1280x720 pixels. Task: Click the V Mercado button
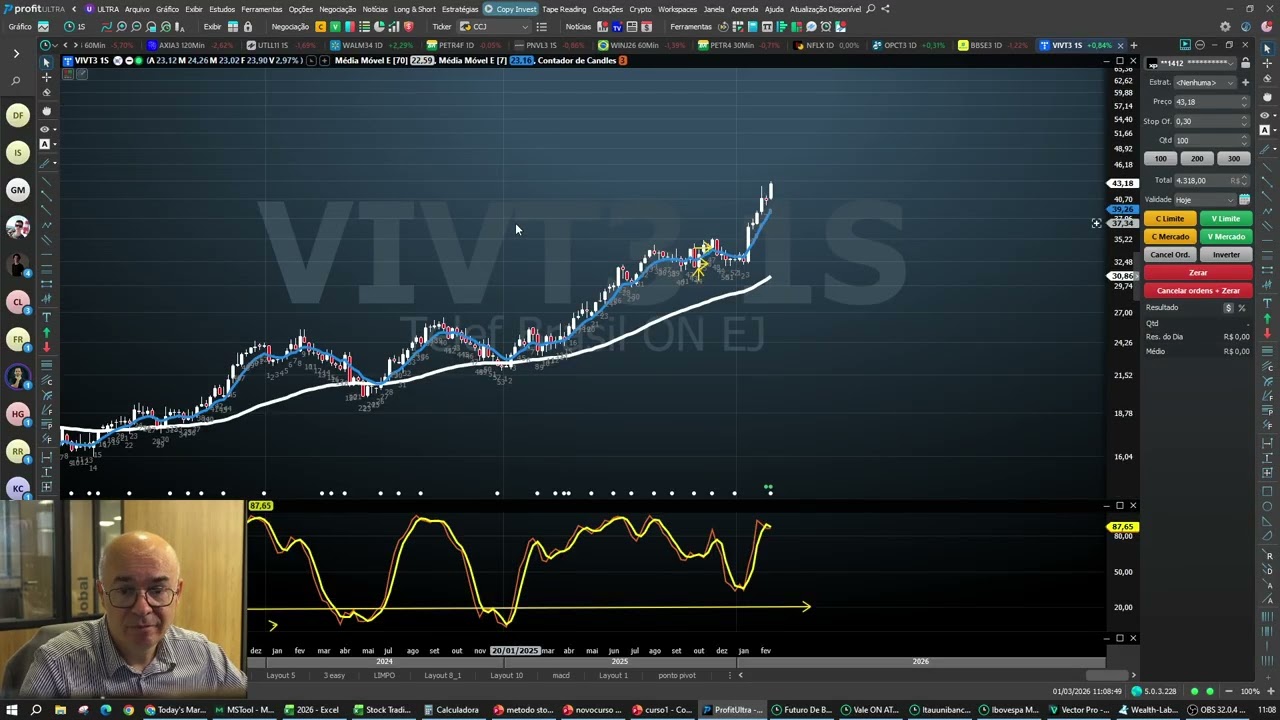[x=1226, y=237]
